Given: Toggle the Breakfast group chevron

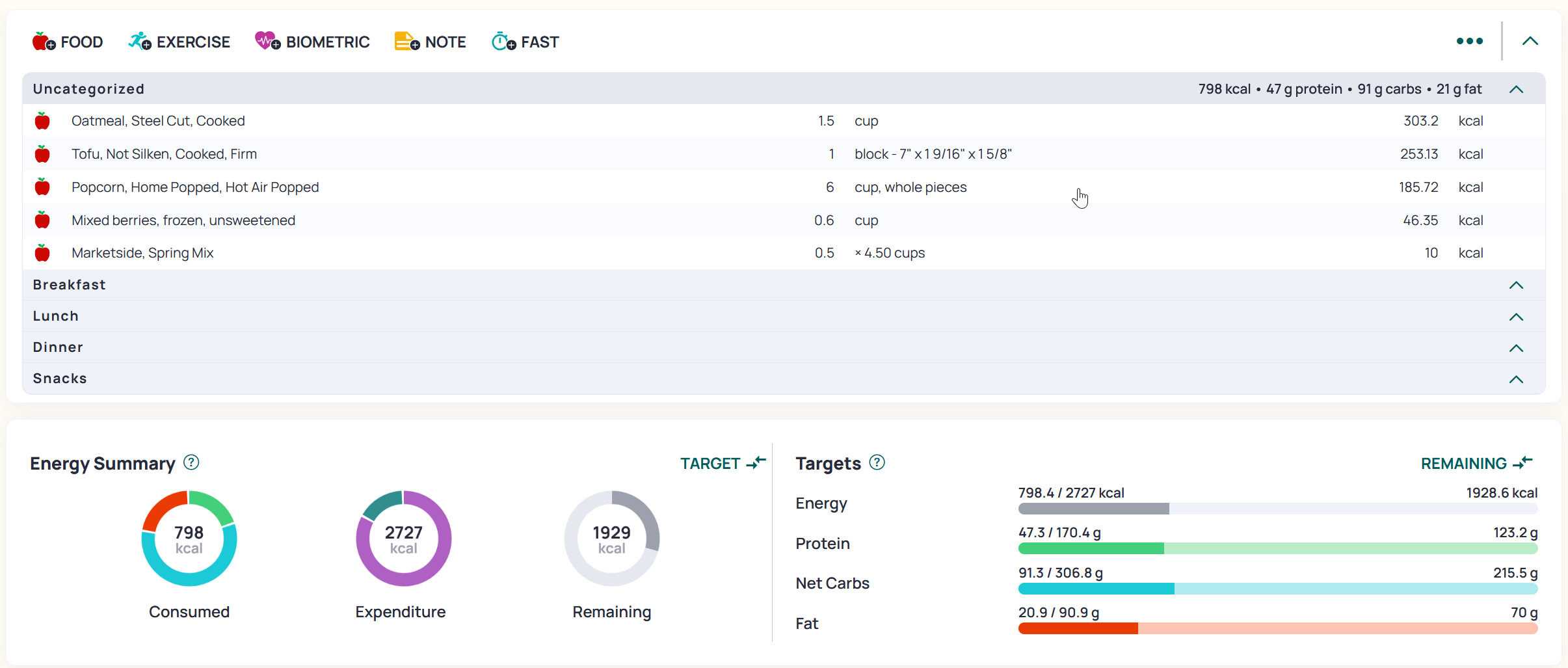Looking at the screenshot, I should pyautogui.click(x=1517, y=285).
